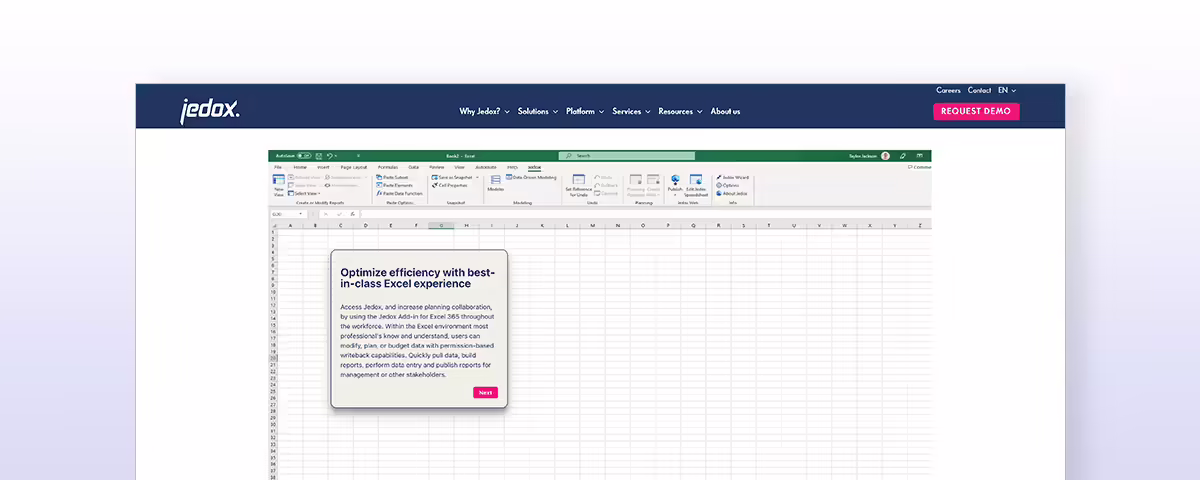Toggle the AutoSave switch
Image resolution: width=1200 pixels, height=480 pixels.
303,156
